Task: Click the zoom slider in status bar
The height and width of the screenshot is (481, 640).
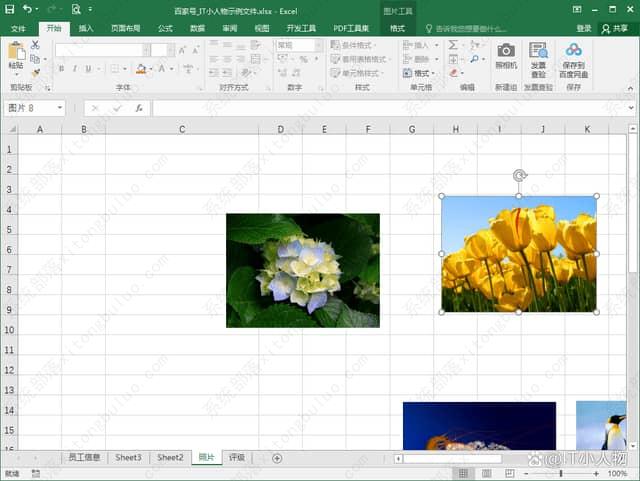Action: [x=561, y=473]
